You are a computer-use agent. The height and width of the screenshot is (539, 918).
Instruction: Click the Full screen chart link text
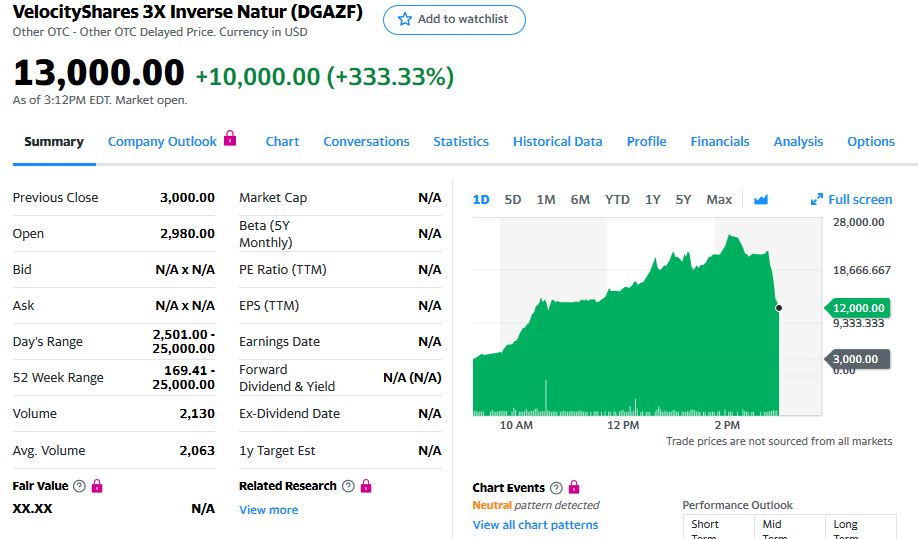coord(860,200)
